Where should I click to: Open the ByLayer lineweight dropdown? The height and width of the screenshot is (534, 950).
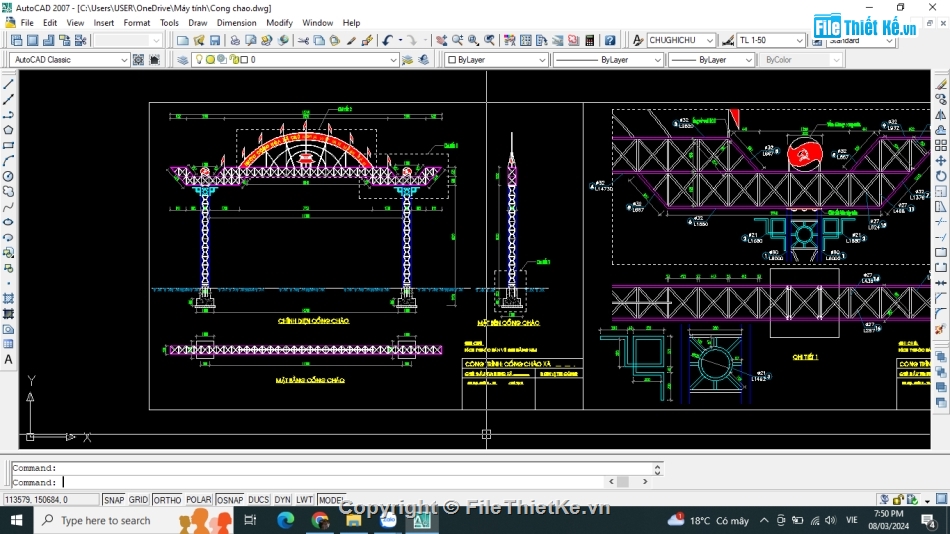point(748,60)
